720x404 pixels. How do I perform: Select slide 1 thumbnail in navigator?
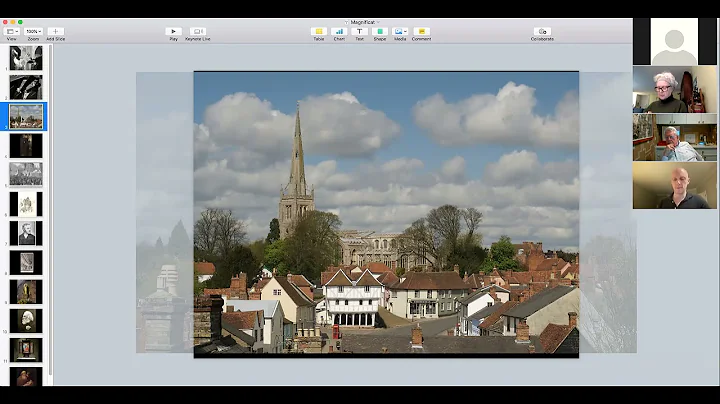pos(26,58)
